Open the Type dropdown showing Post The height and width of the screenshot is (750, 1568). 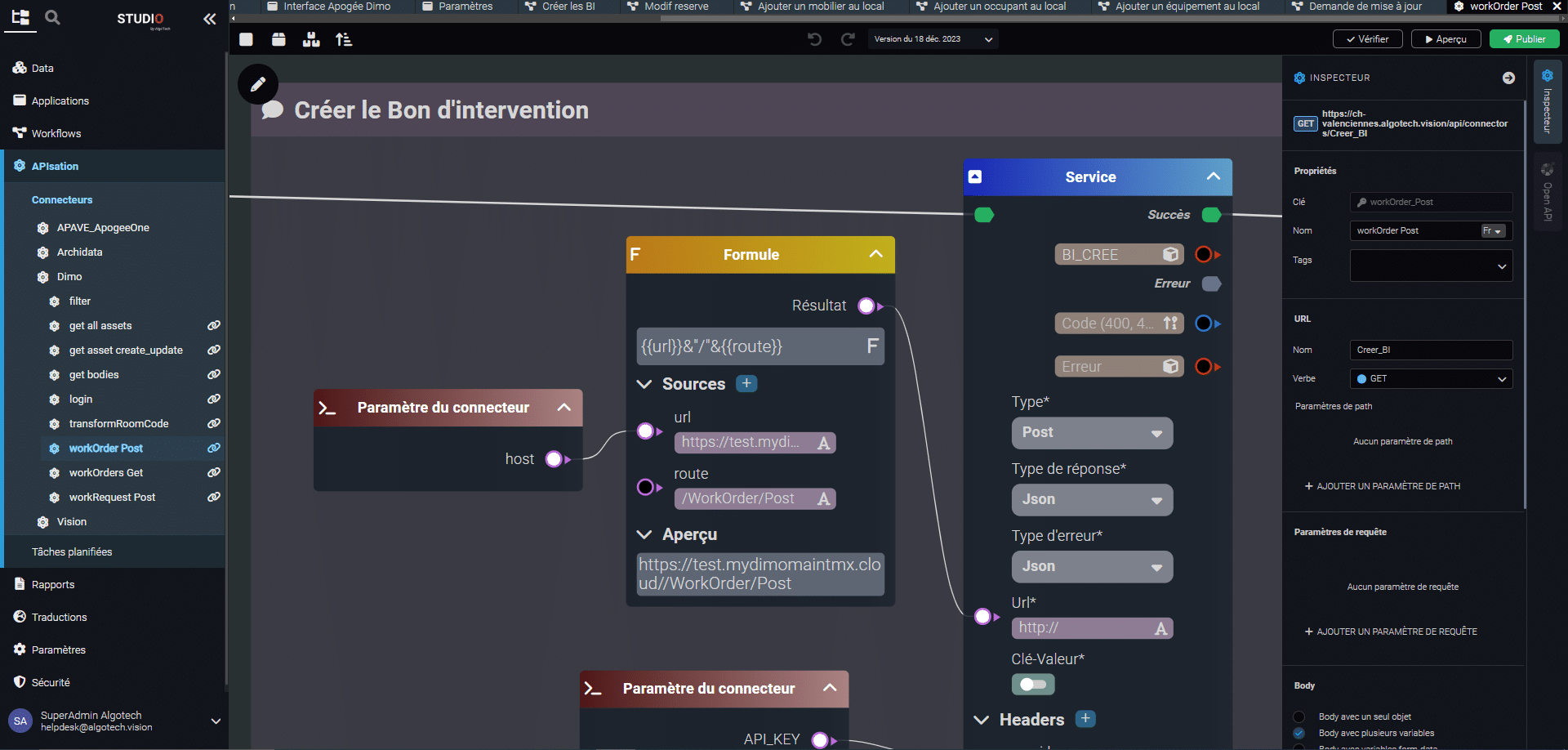pyautogui.click(x=1092, y=433)
